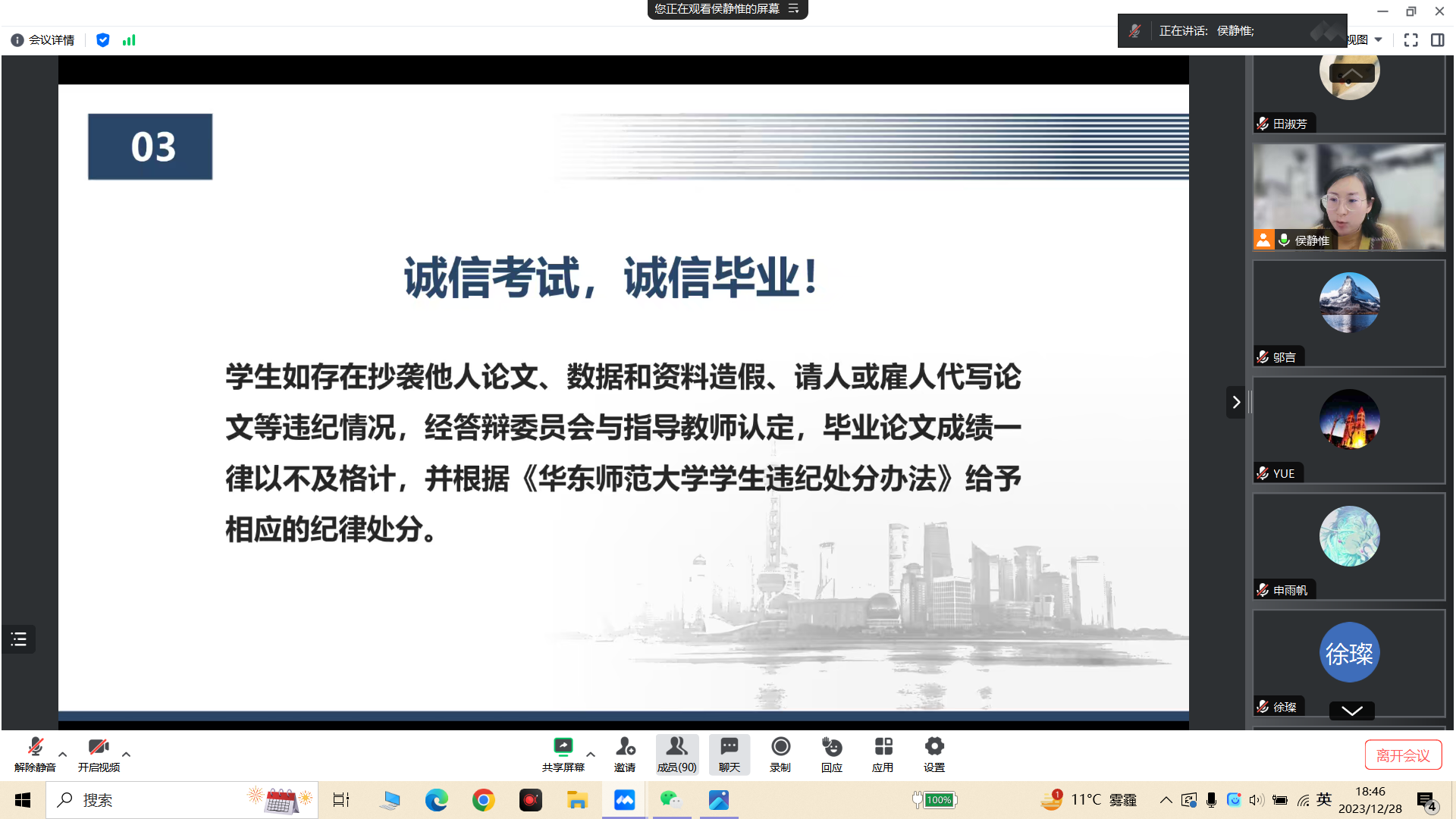
Task: Leave the meeting via 离开会议
Action: click(1403, 755)
